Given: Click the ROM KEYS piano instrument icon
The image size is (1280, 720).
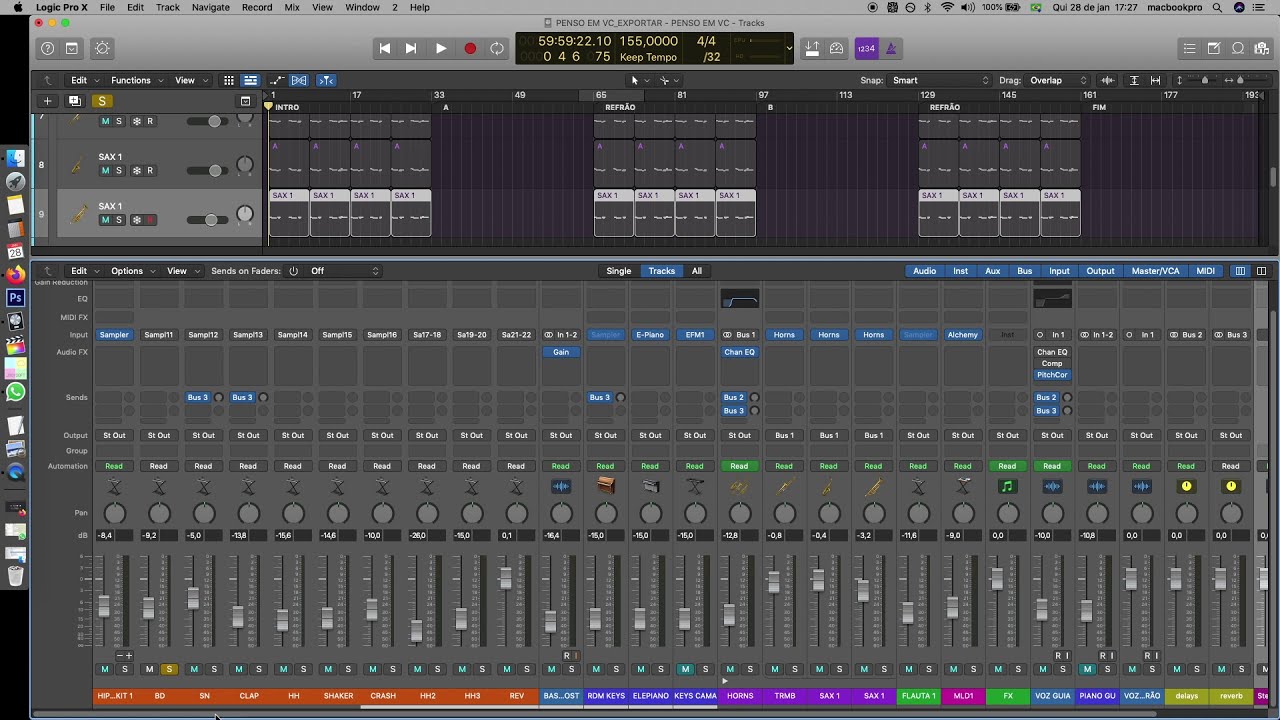Looking at the screenshot, I should (605, 486).
